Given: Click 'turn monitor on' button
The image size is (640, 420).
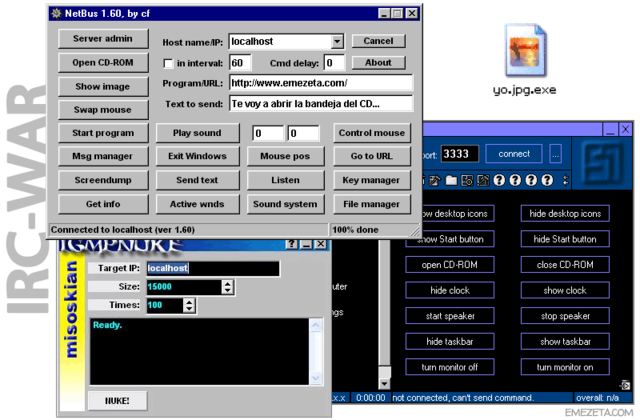Looking at the screenshot, I should [565, 367].
